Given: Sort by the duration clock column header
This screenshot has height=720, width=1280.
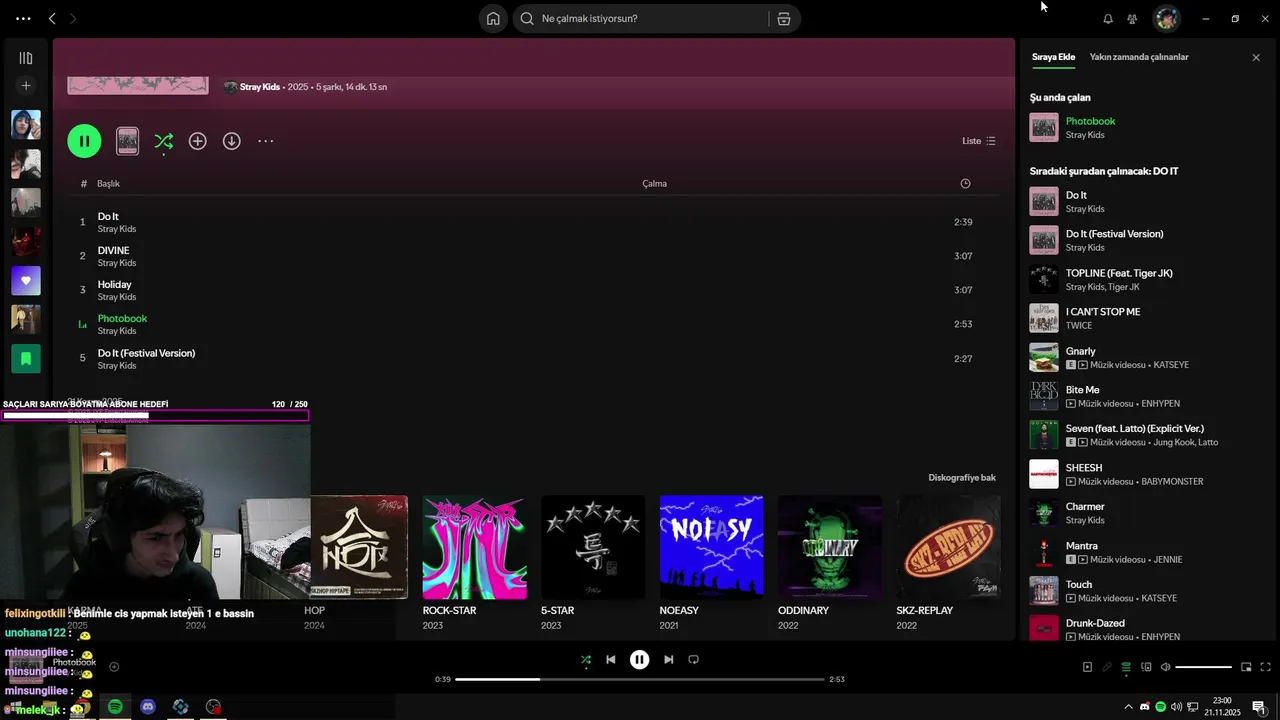Looking at the screenshot, I should [x=965, y=183].
